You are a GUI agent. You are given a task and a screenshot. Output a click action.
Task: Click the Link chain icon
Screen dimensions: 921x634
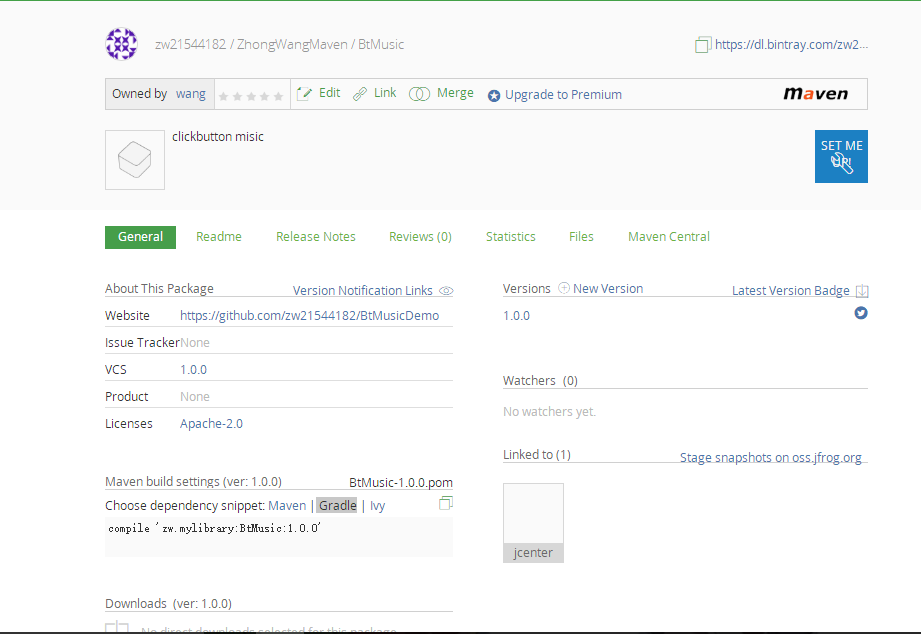[359, 93]
